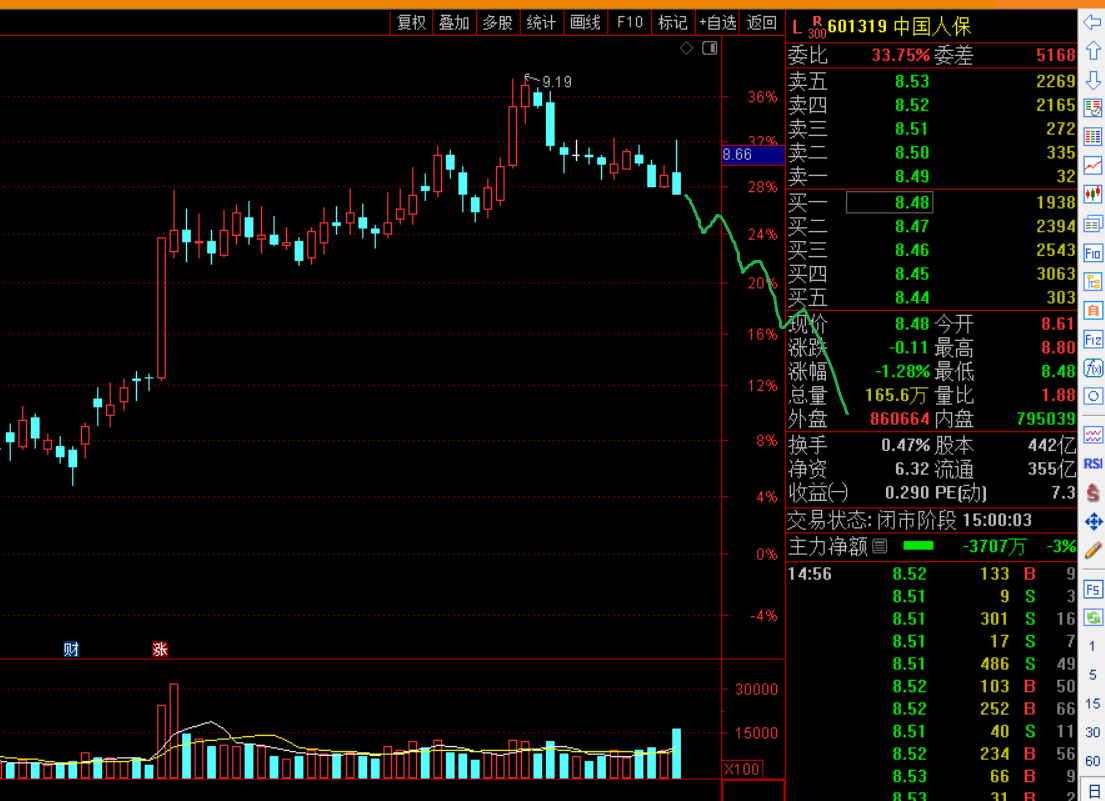Click the 买五 price 8.44
The width and height of the screenshot is (1105, 801).
click(x=912, y=298)
